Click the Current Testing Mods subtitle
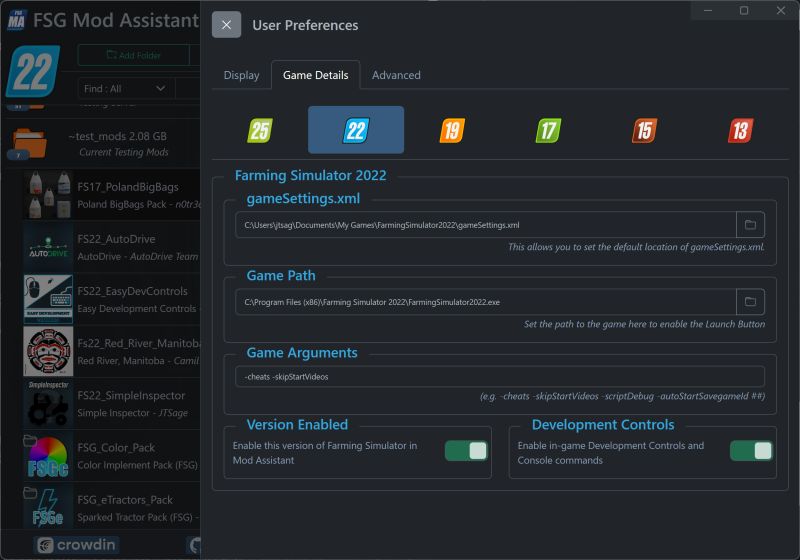This screenshot has width=800, height=560. pyautogui.click(x=123, y=152)
